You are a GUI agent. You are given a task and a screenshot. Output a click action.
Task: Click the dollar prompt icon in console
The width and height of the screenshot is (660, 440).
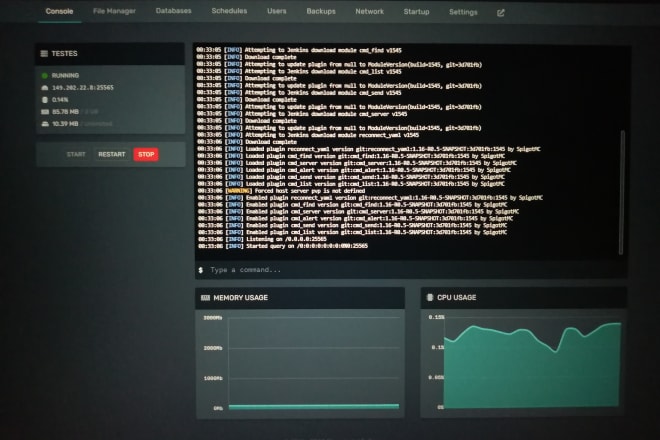201,270
